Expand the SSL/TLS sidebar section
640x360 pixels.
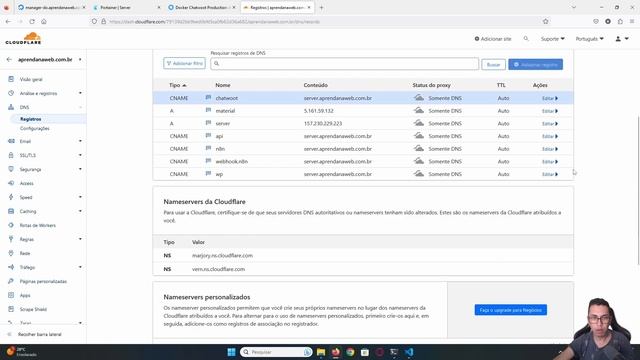[80, 155]
